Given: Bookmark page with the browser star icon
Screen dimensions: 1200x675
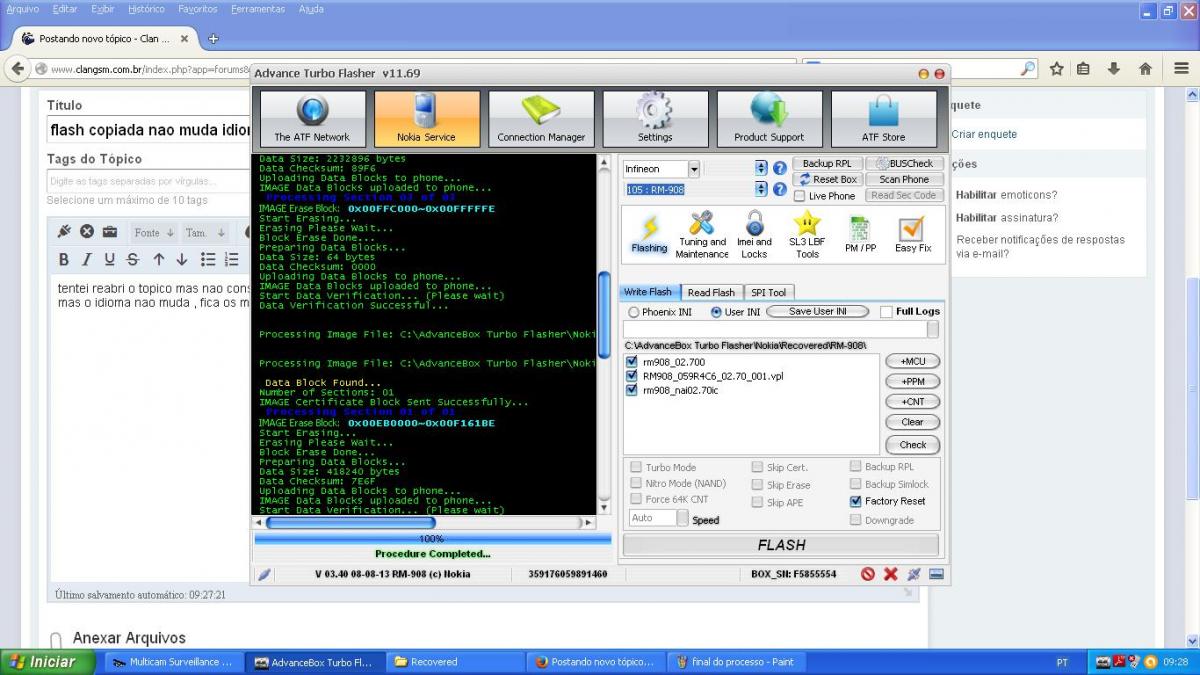Looking at the screenshot, I should pos(1056,69).
